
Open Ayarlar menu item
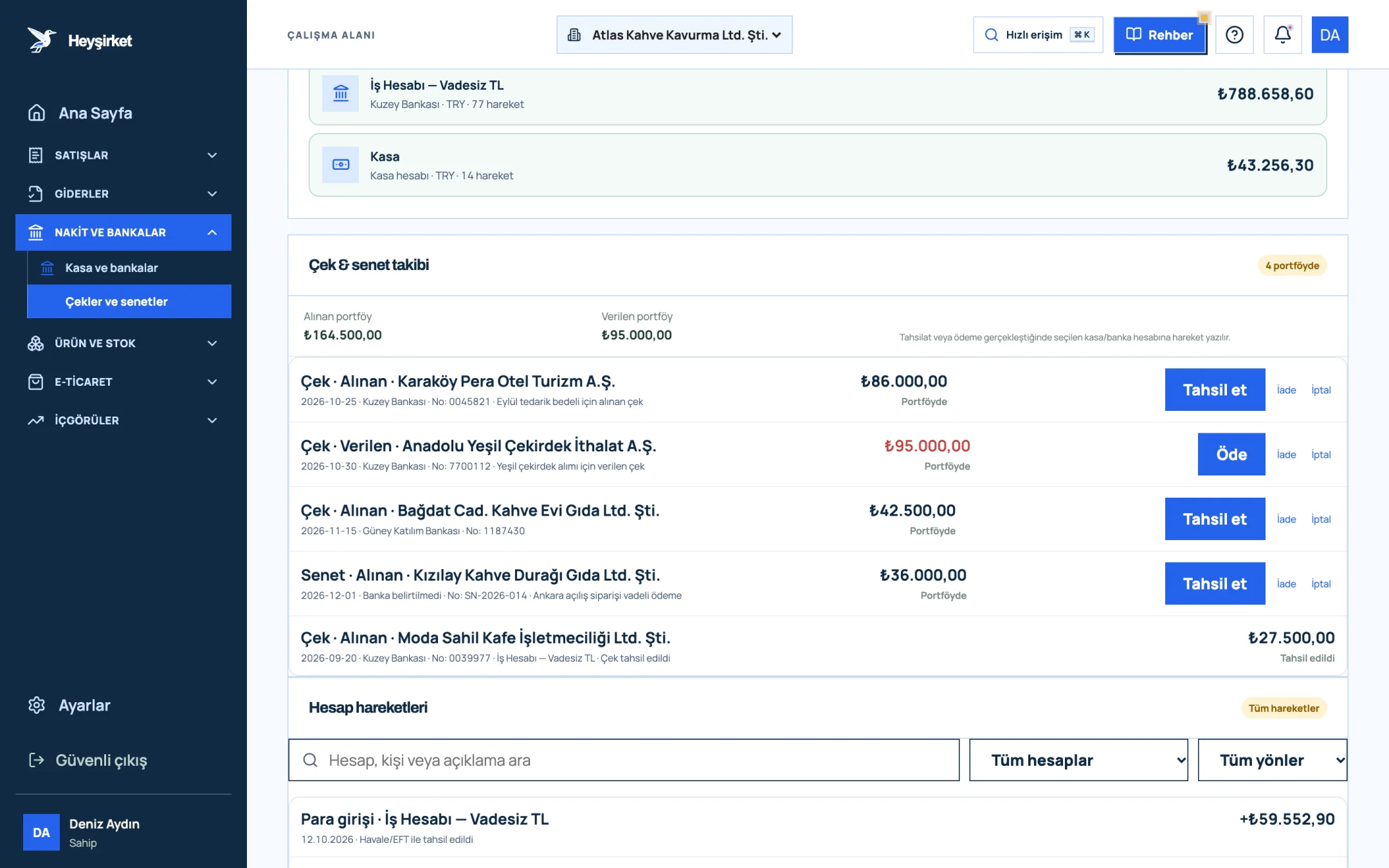pos(123,705)
